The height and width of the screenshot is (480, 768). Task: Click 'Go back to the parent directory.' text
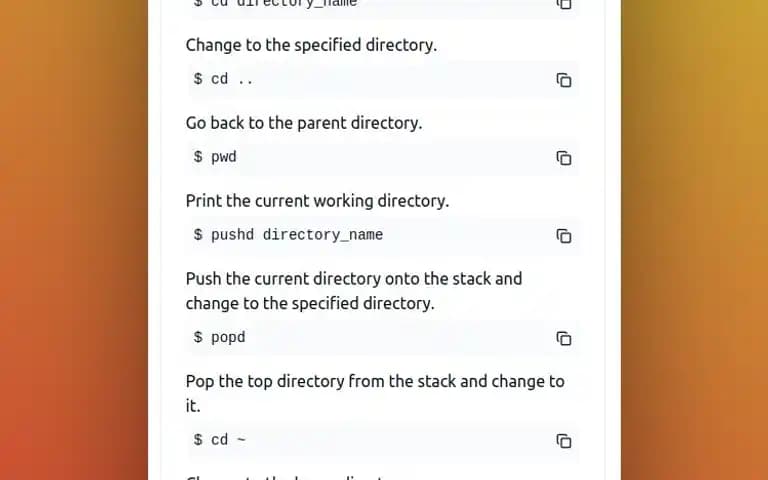304,123
